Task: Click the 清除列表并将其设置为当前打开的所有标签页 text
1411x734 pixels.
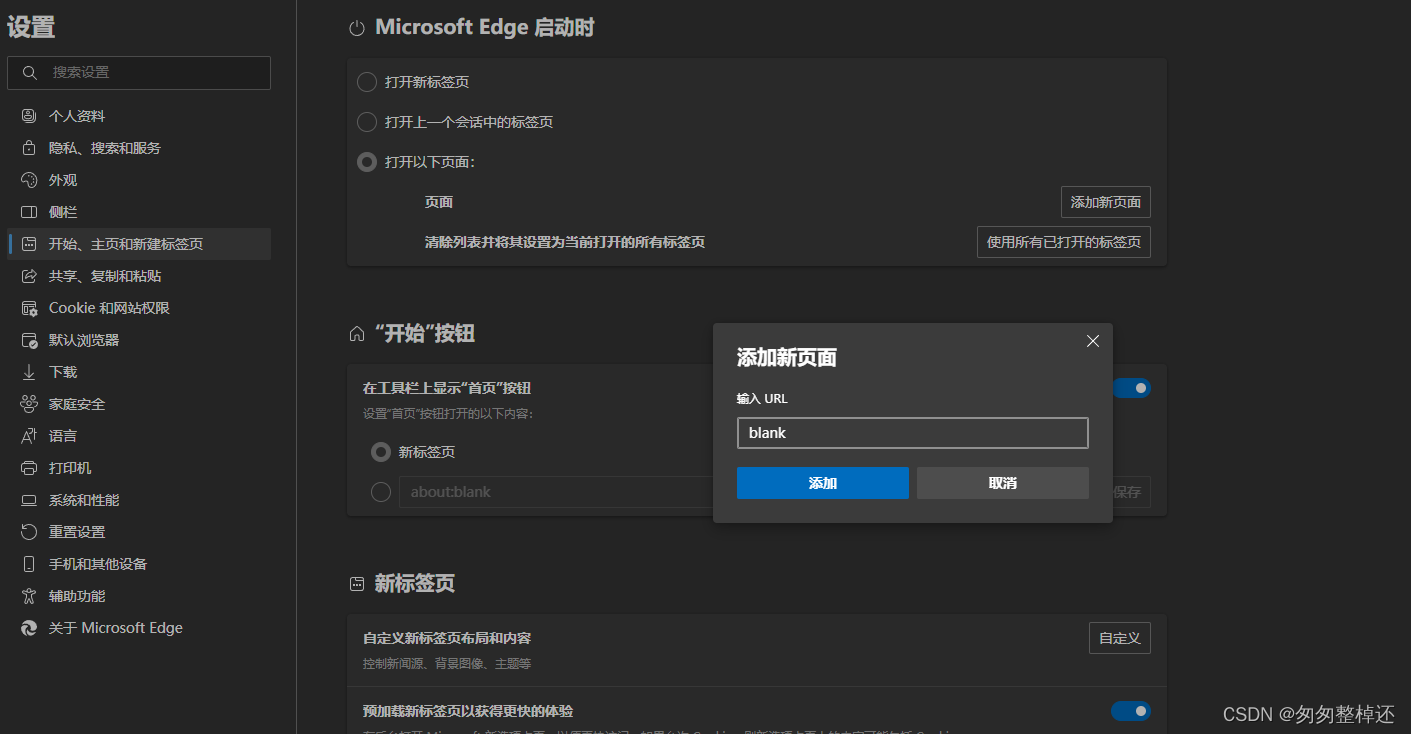Action: coord(565,242)
